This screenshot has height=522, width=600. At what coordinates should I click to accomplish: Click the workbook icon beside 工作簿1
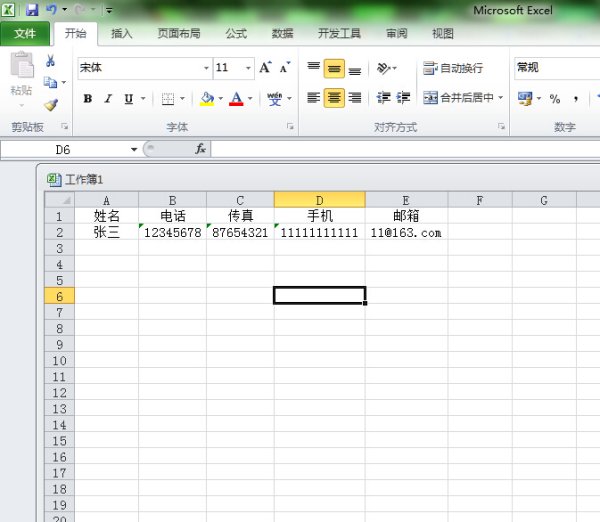click(54, 179)
